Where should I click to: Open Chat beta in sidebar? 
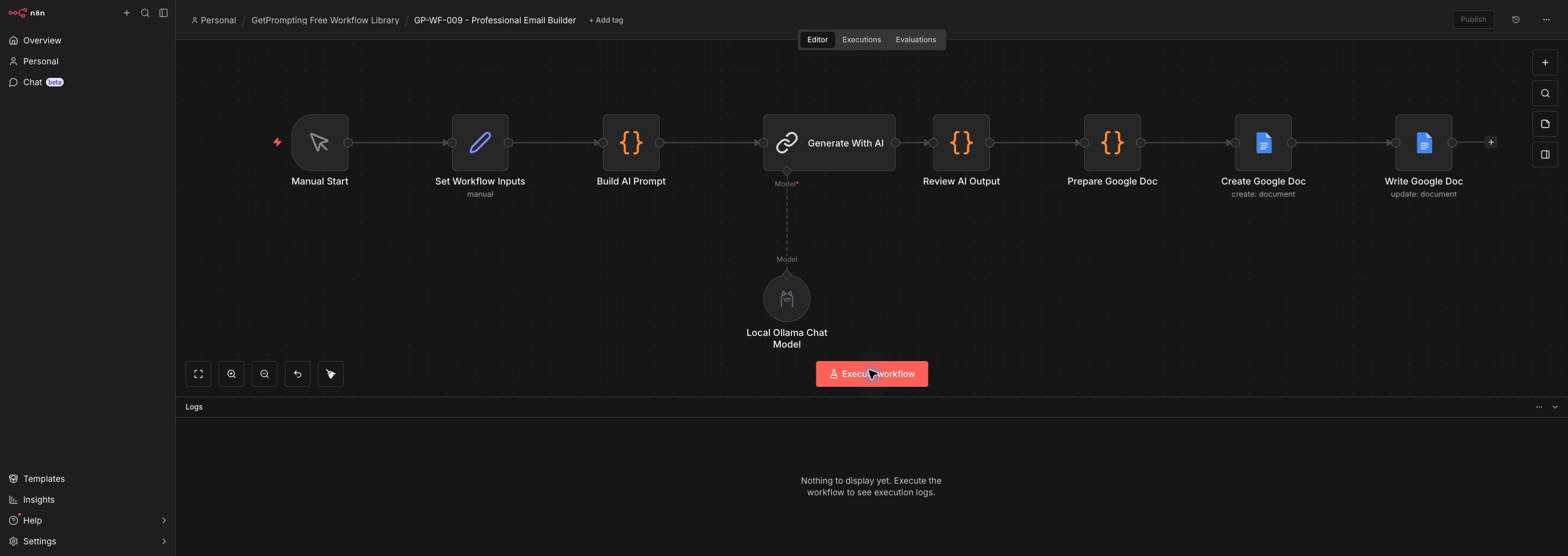[x=88, y=82]
